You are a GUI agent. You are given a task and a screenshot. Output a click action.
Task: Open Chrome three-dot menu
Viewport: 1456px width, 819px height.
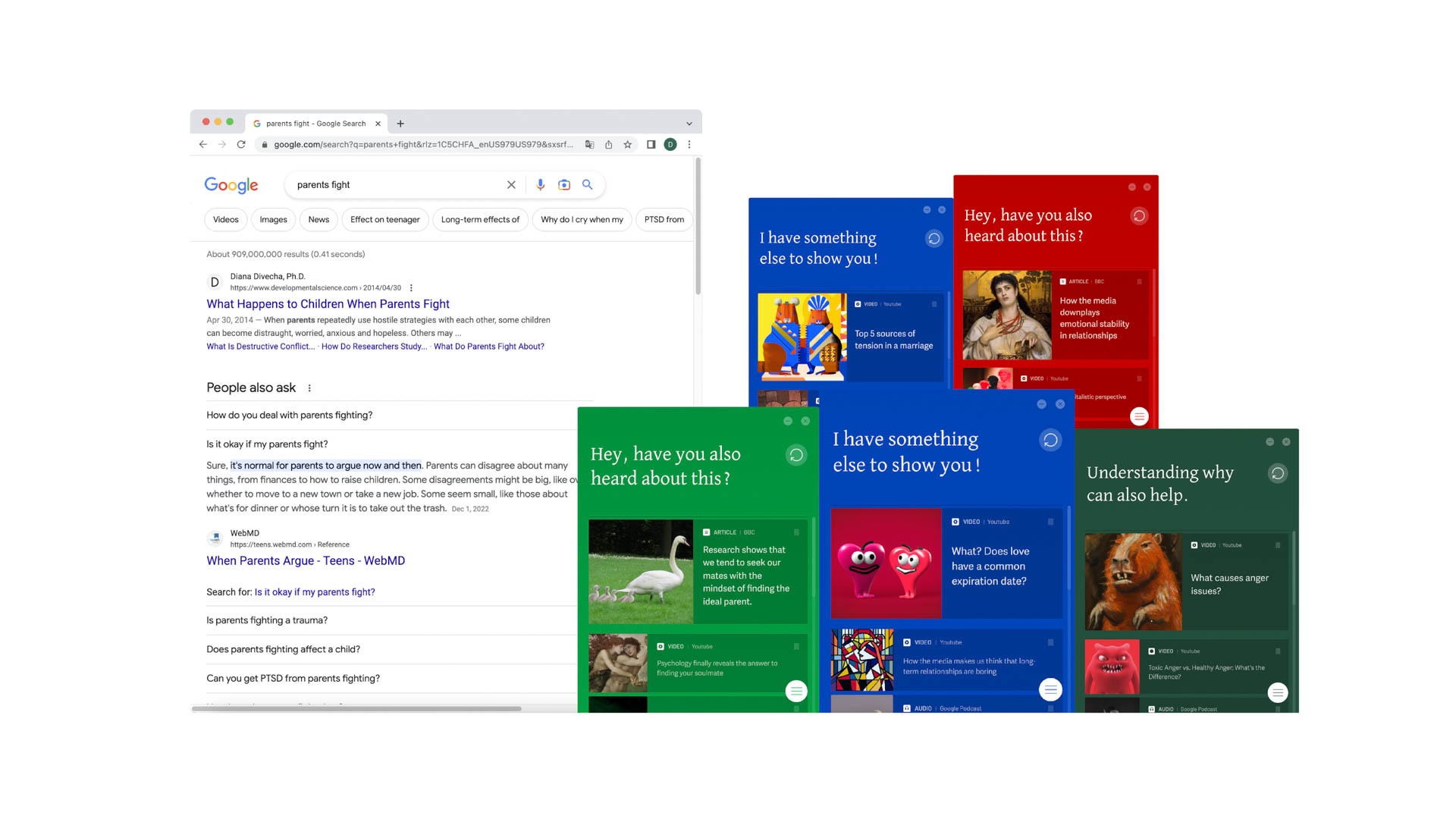tap(689, 144)
